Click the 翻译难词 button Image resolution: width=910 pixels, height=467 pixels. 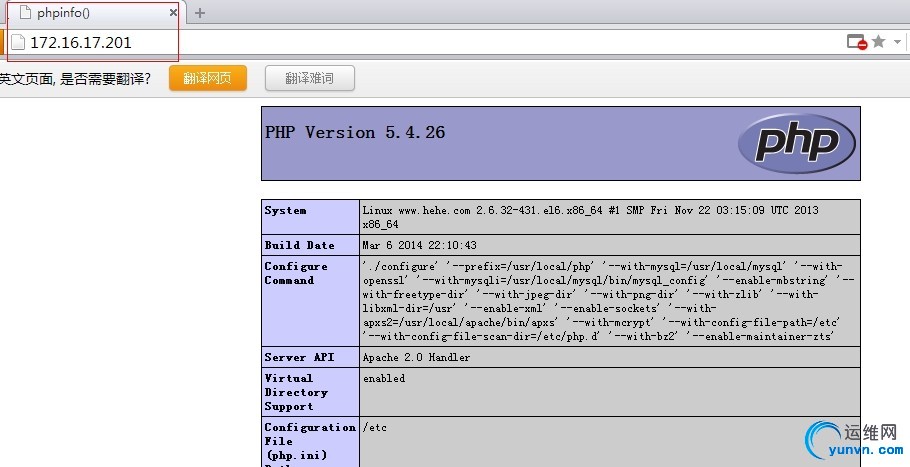(x=310, y=78)
